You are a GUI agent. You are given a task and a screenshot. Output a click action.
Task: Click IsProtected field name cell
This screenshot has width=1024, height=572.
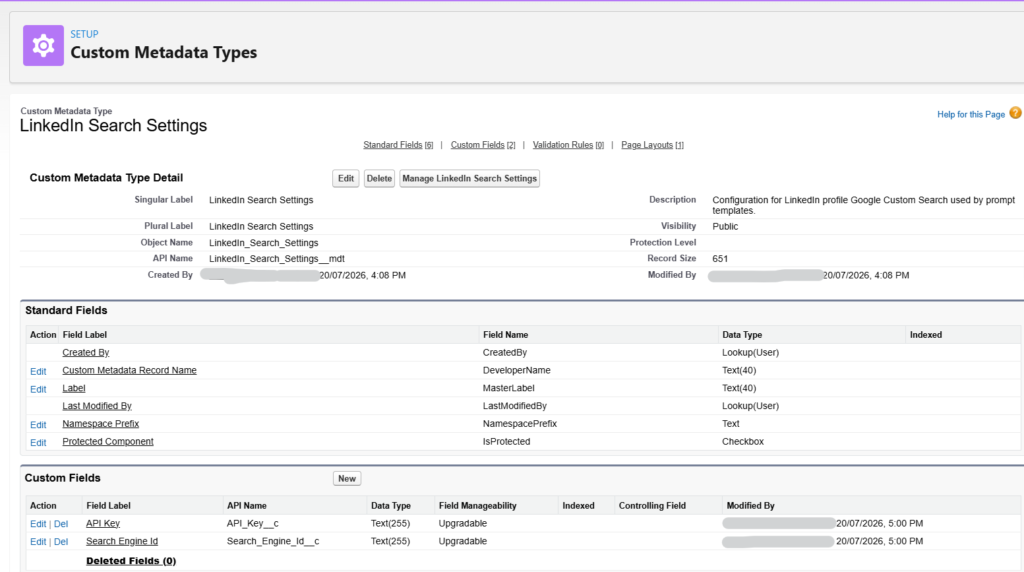[x=507, y=441]
